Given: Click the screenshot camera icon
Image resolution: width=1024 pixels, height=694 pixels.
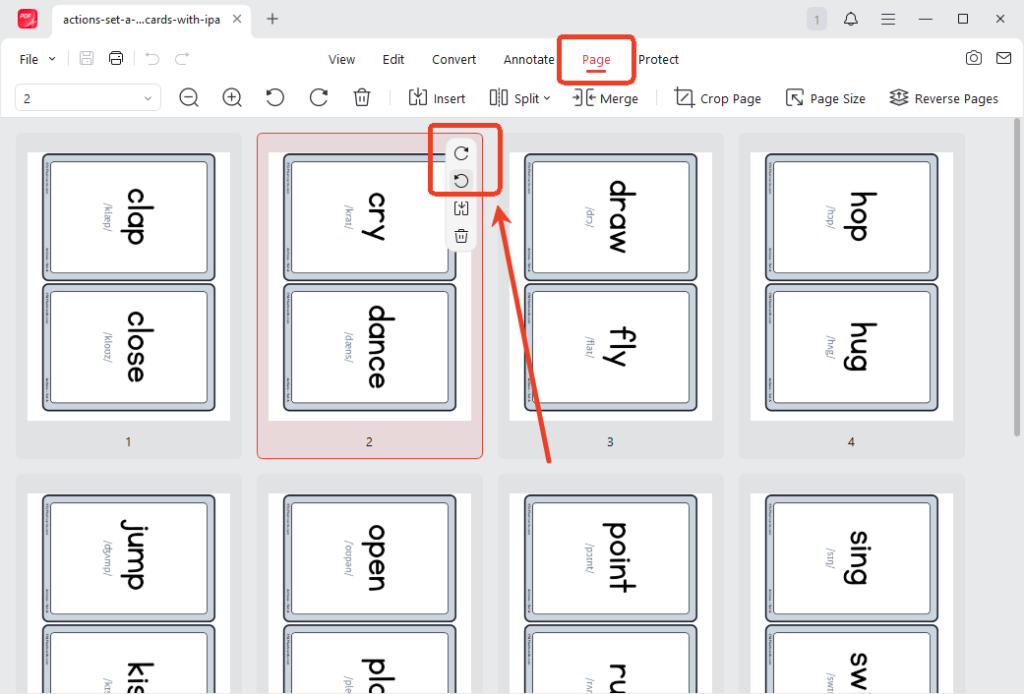Looking at the screenshot, I should (973, 58).
